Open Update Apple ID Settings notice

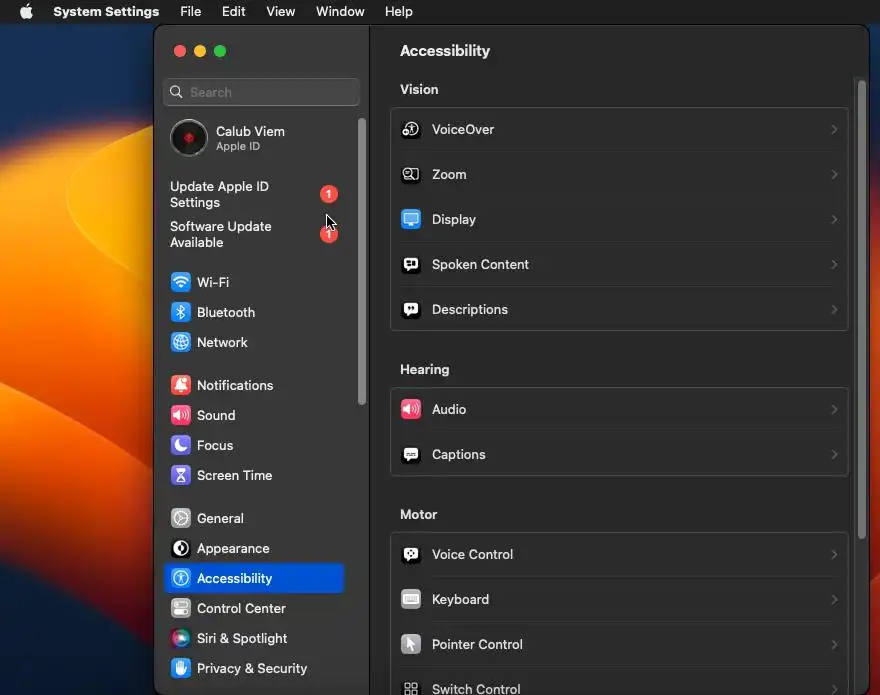click(x=254, y=194)
